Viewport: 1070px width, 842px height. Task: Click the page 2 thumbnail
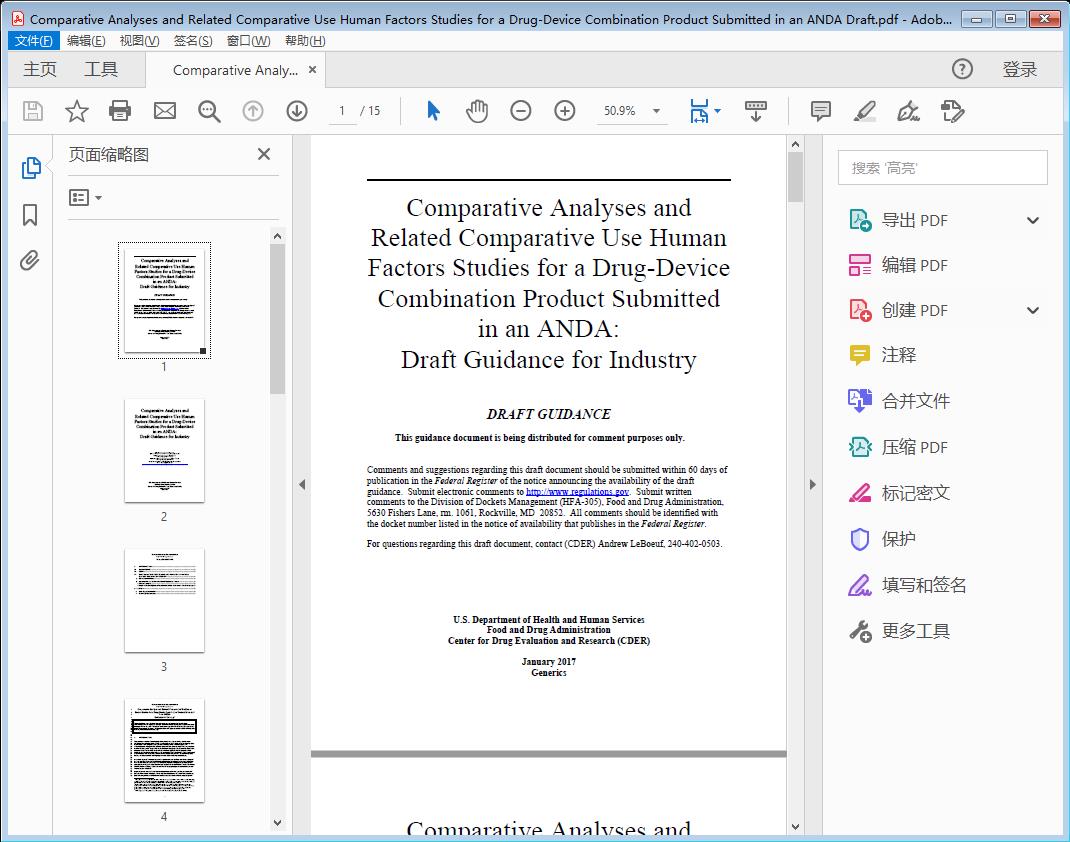[x=164, y=451]
